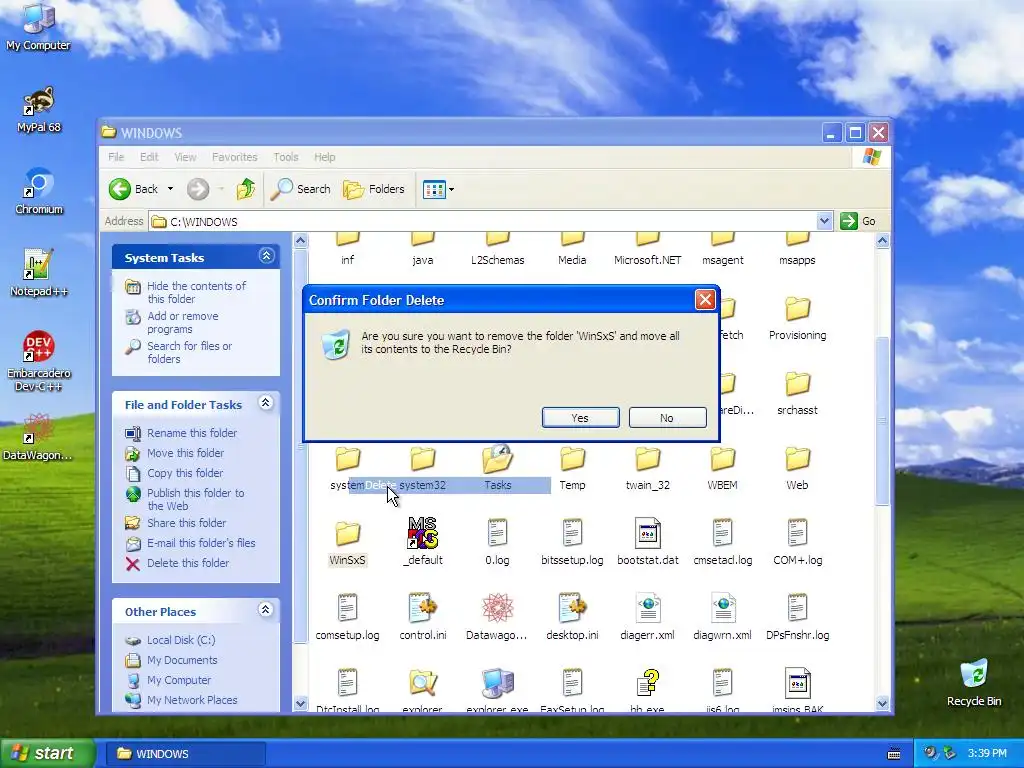Click Add or remove programs link
The width and height of the screenshot is (1024, 768).
click(182, 322)
